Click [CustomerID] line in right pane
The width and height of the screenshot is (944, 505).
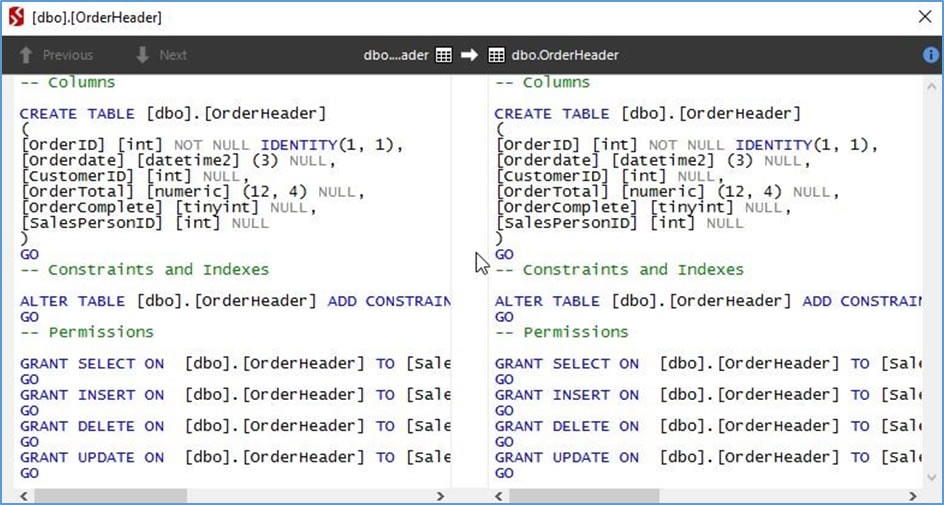click(x=610, y=176)
